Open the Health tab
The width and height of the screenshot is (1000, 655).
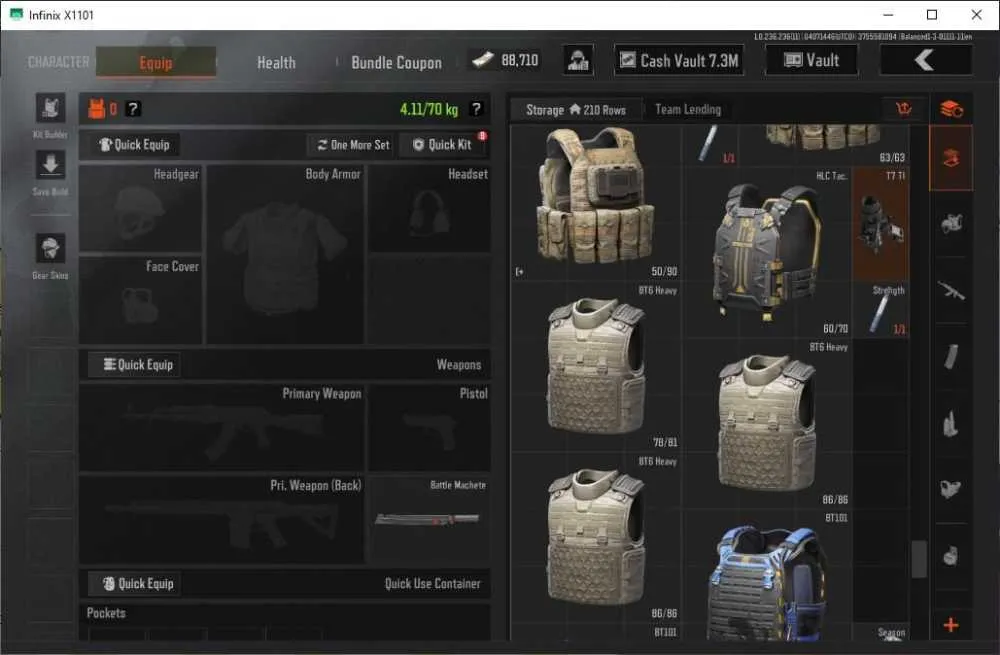pos(276,63)
